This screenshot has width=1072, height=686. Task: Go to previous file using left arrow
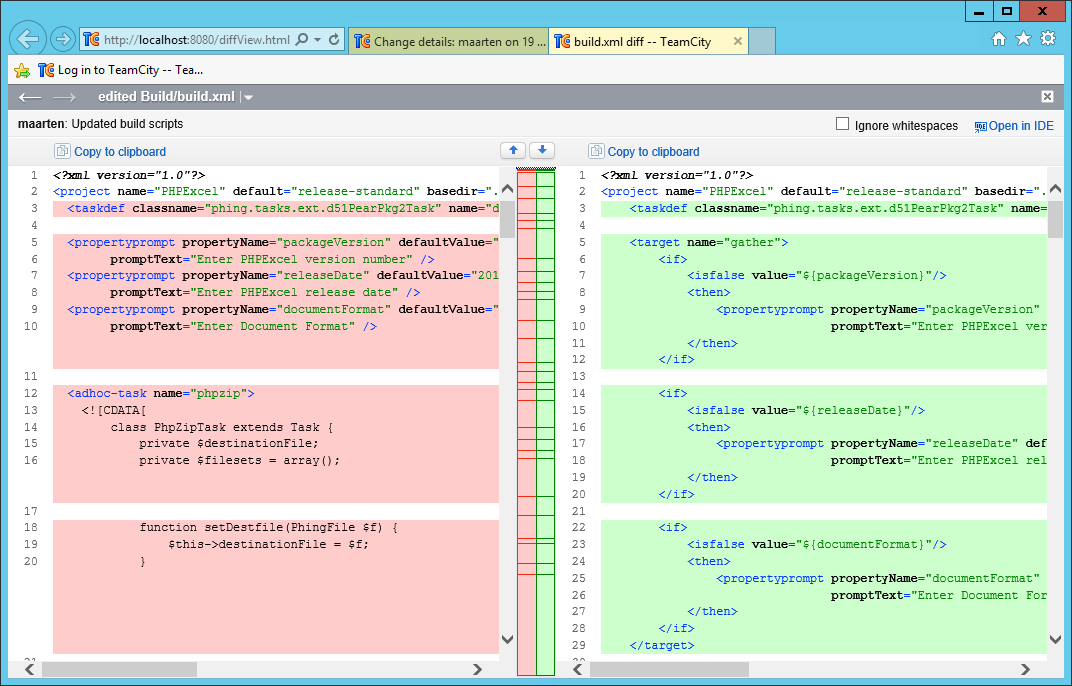coord(30,97)
